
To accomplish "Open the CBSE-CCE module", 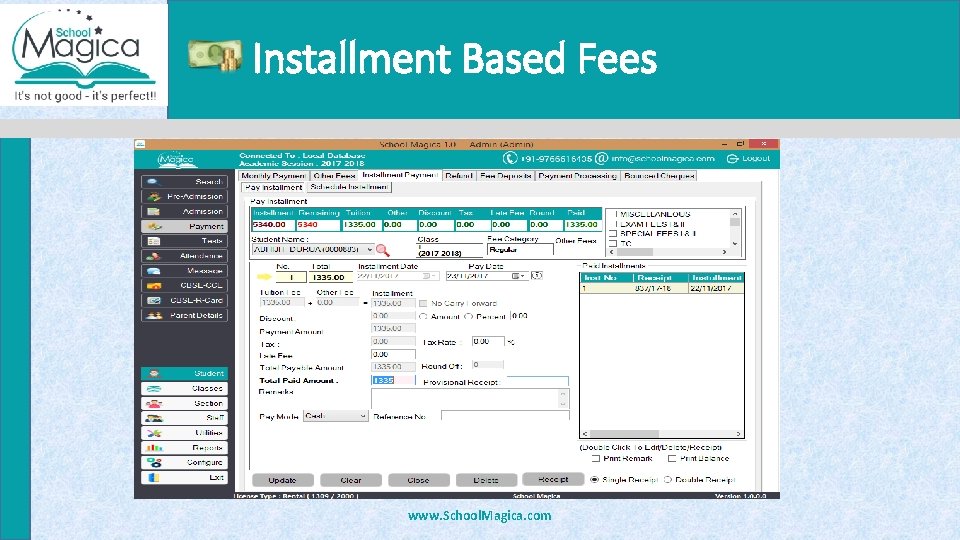I will pos(184,286).
